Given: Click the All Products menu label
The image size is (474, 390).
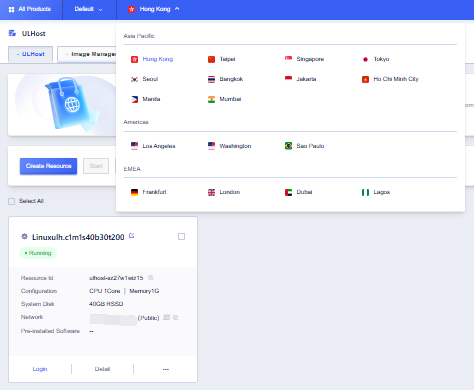Looking at the screenshot, I should [35, 9].
